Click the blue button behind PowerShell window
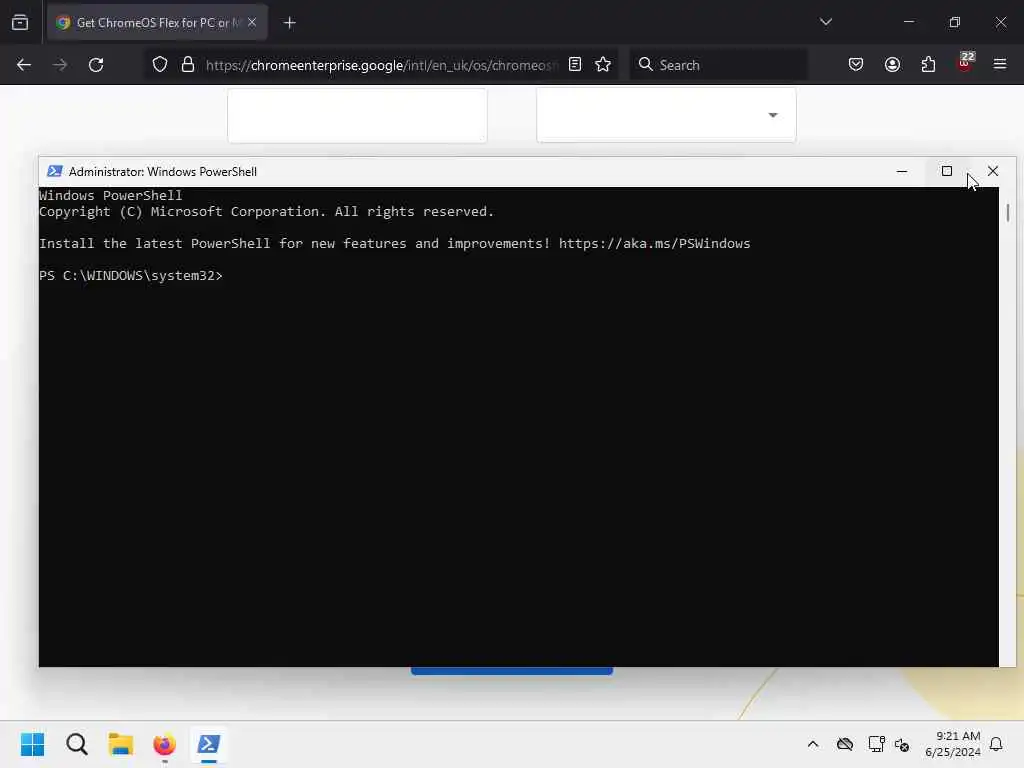This screenshot has width=1024, height=768. [512, 671]
